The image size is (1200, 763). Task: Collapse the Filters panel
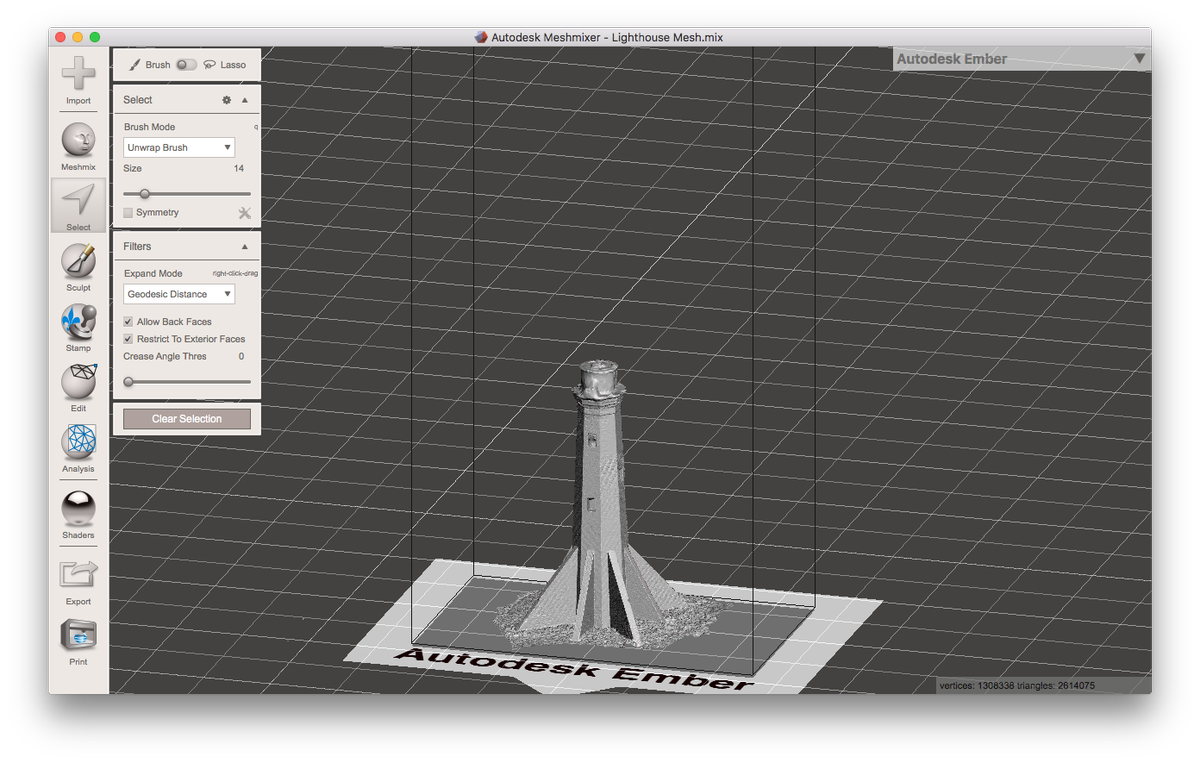pos(245,246)
